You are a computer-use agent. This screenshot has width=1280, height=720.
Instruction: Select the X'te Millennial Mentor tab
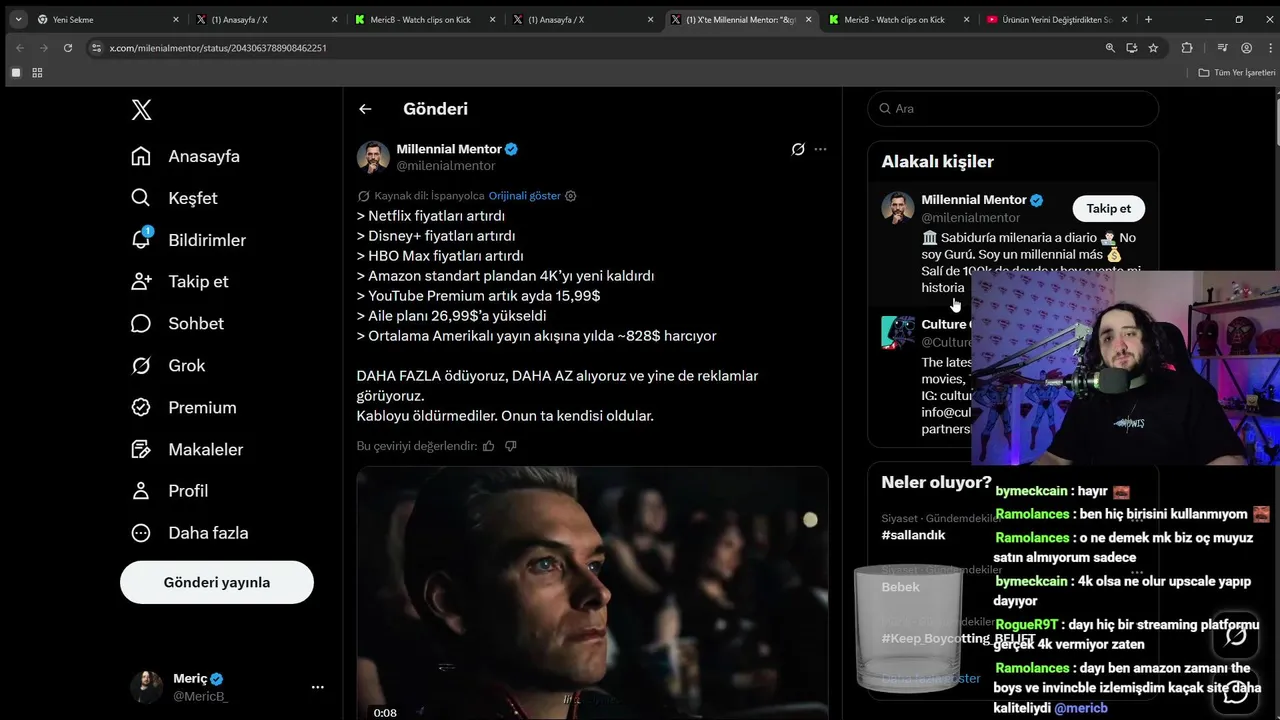click(741, 19)
